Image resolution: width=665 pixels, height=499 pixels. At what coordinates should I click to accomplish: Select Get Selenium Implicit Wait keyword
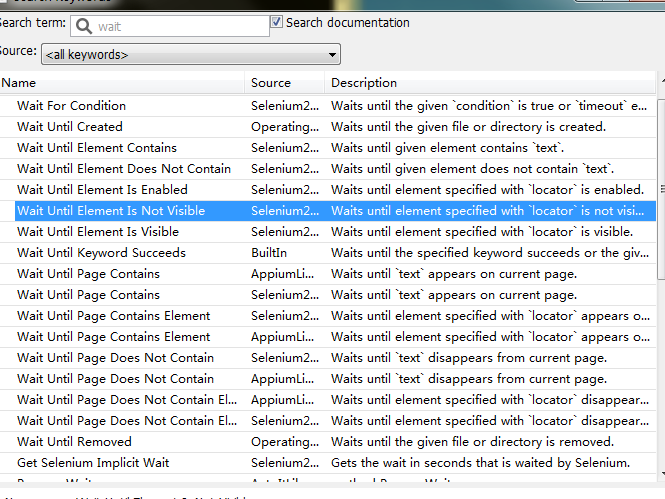click(93, 463)
